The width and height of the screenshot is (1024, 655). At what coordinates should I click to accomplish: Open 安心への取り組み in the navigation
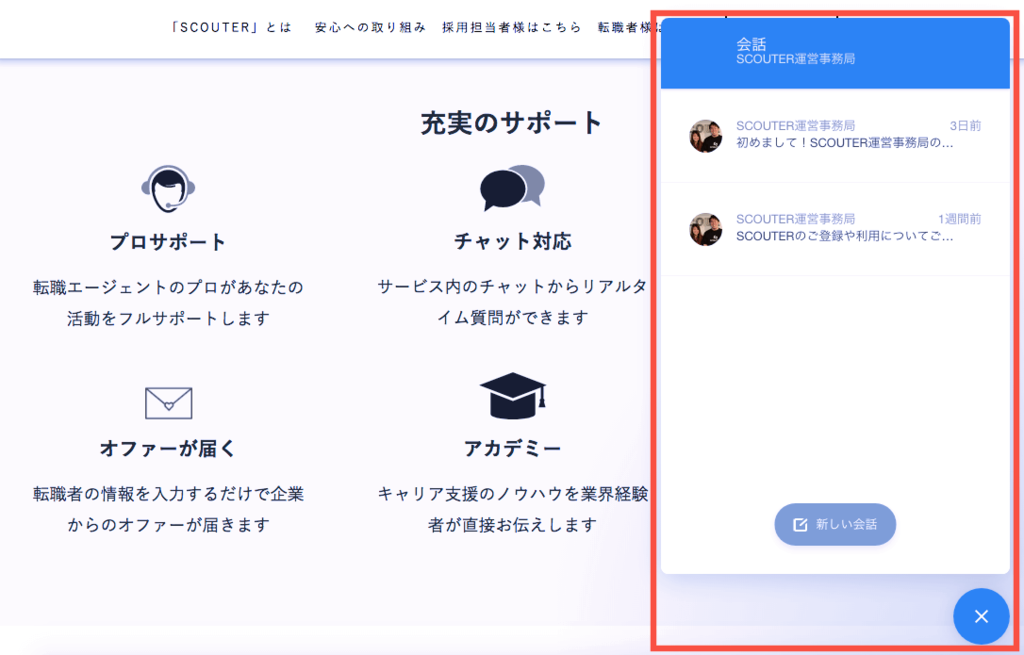370,27
